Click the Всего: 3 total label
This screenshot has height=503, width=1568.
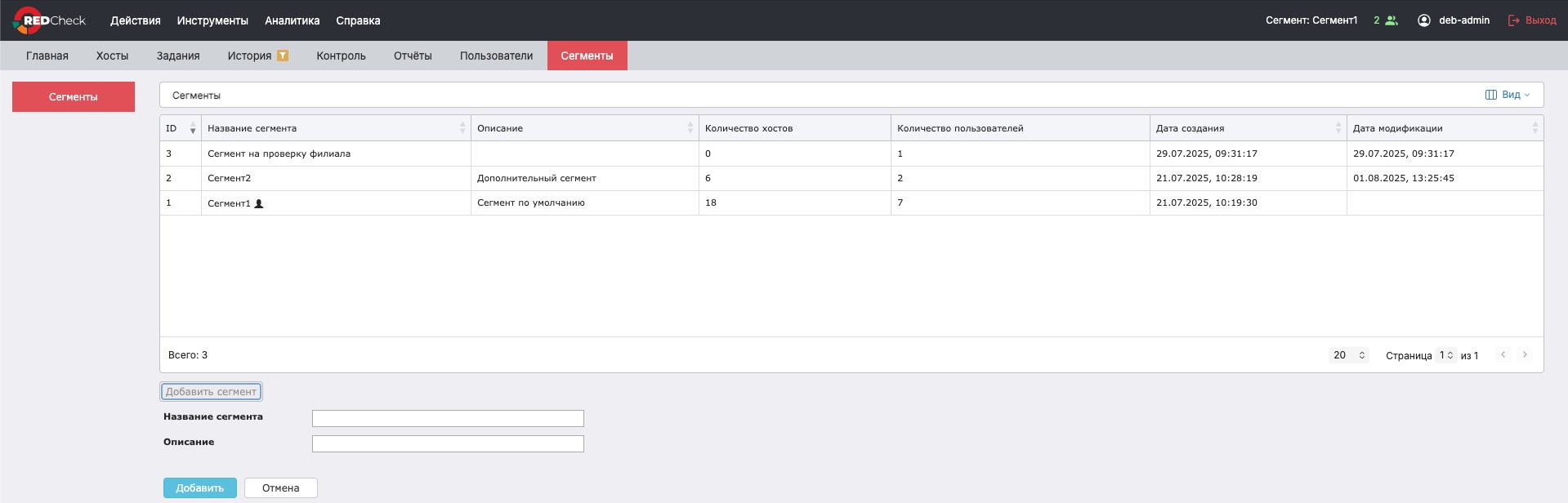[x=188, y=355]
